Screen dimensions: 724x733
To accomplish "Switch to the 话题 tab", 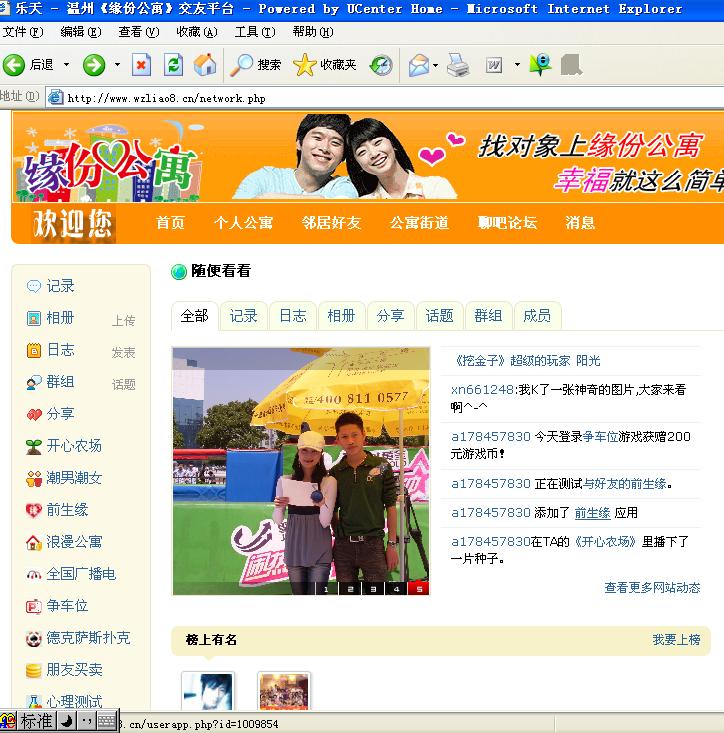I will 439,316.
